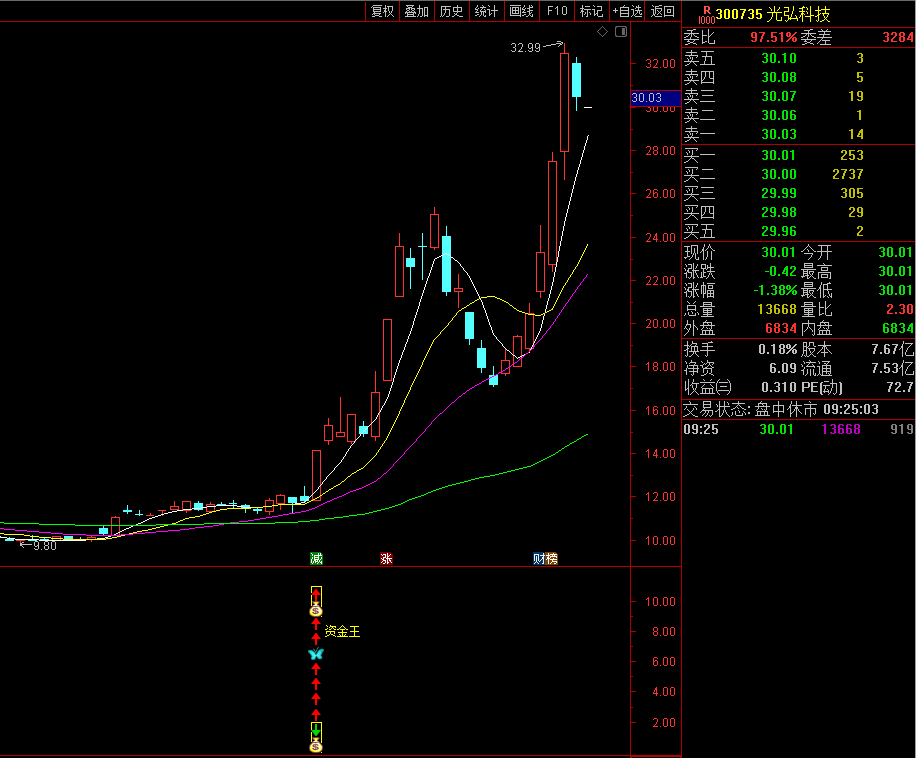This screenshot has width=916, height=758.
Task: Click the cyan butterfly signal icon
Action: coord(316,654)
